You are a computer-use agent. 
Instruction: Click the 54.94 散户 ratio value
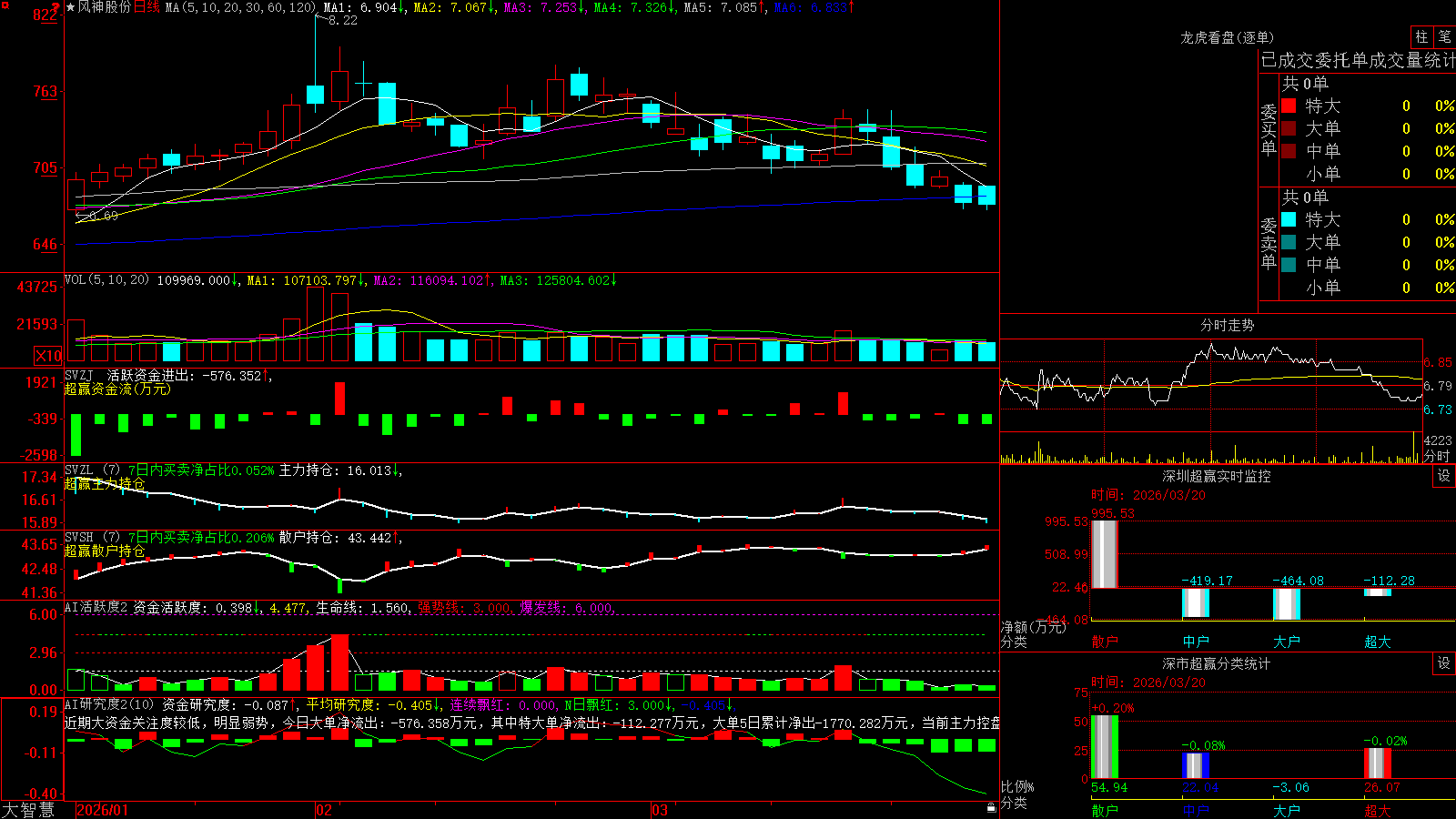[x=1109, y=787]
